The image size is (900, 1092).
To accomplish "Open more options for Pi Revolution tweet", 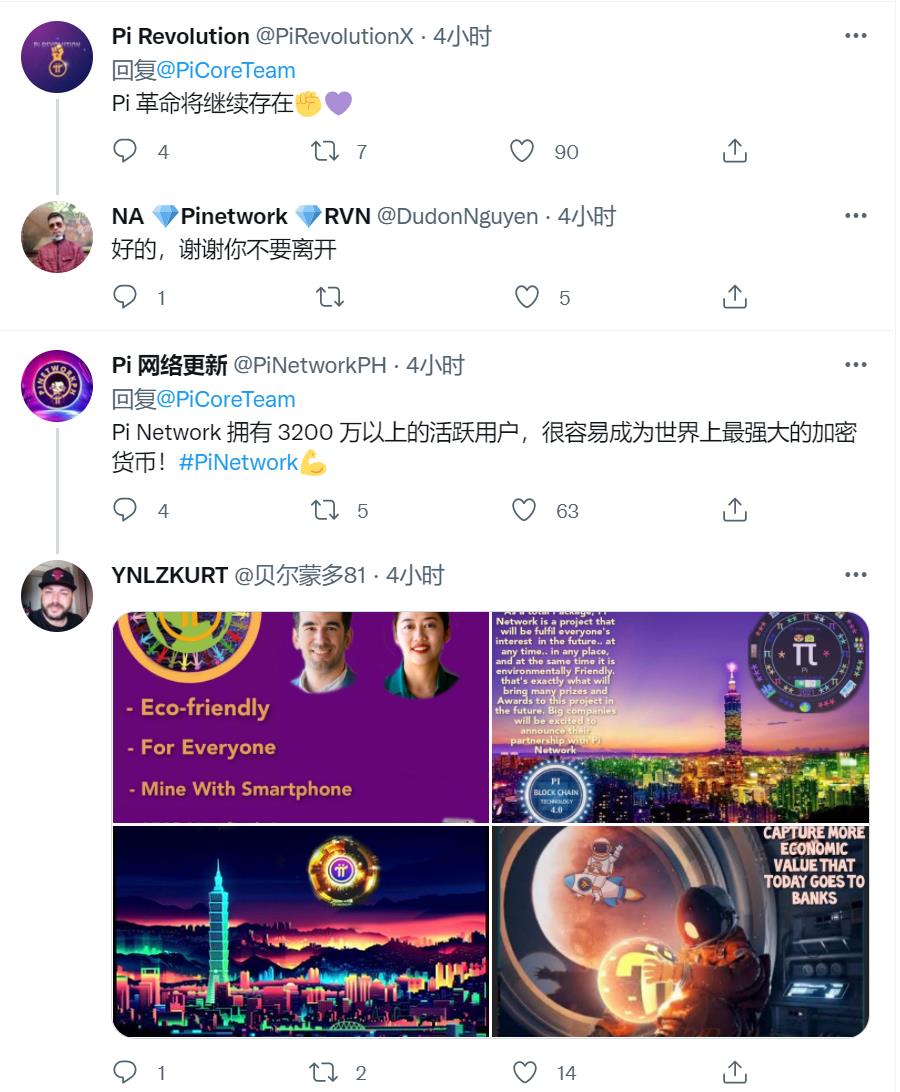I will (x=855, y=36).
